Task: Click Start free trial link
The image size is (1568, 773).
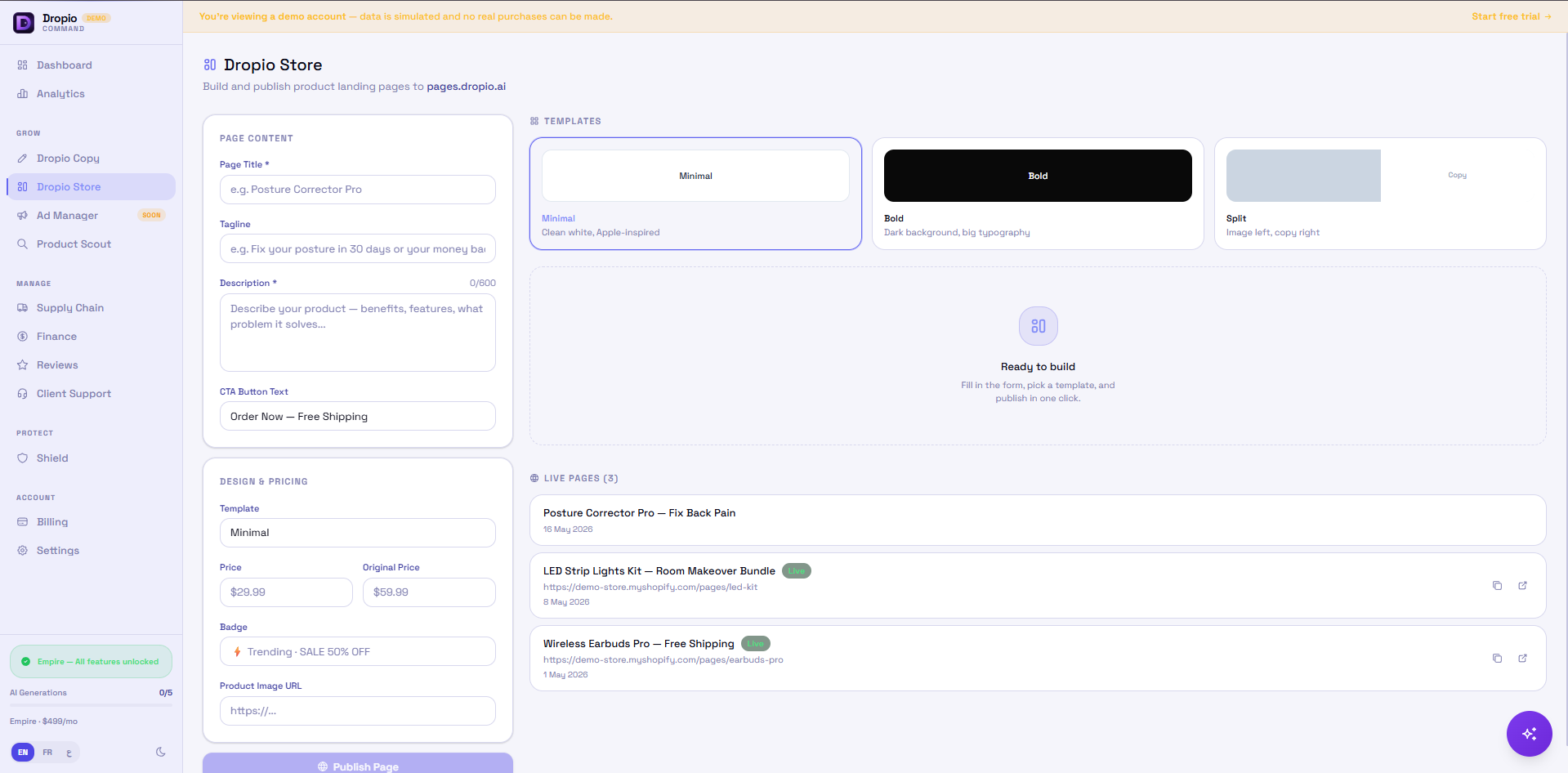Action: 1511,16
